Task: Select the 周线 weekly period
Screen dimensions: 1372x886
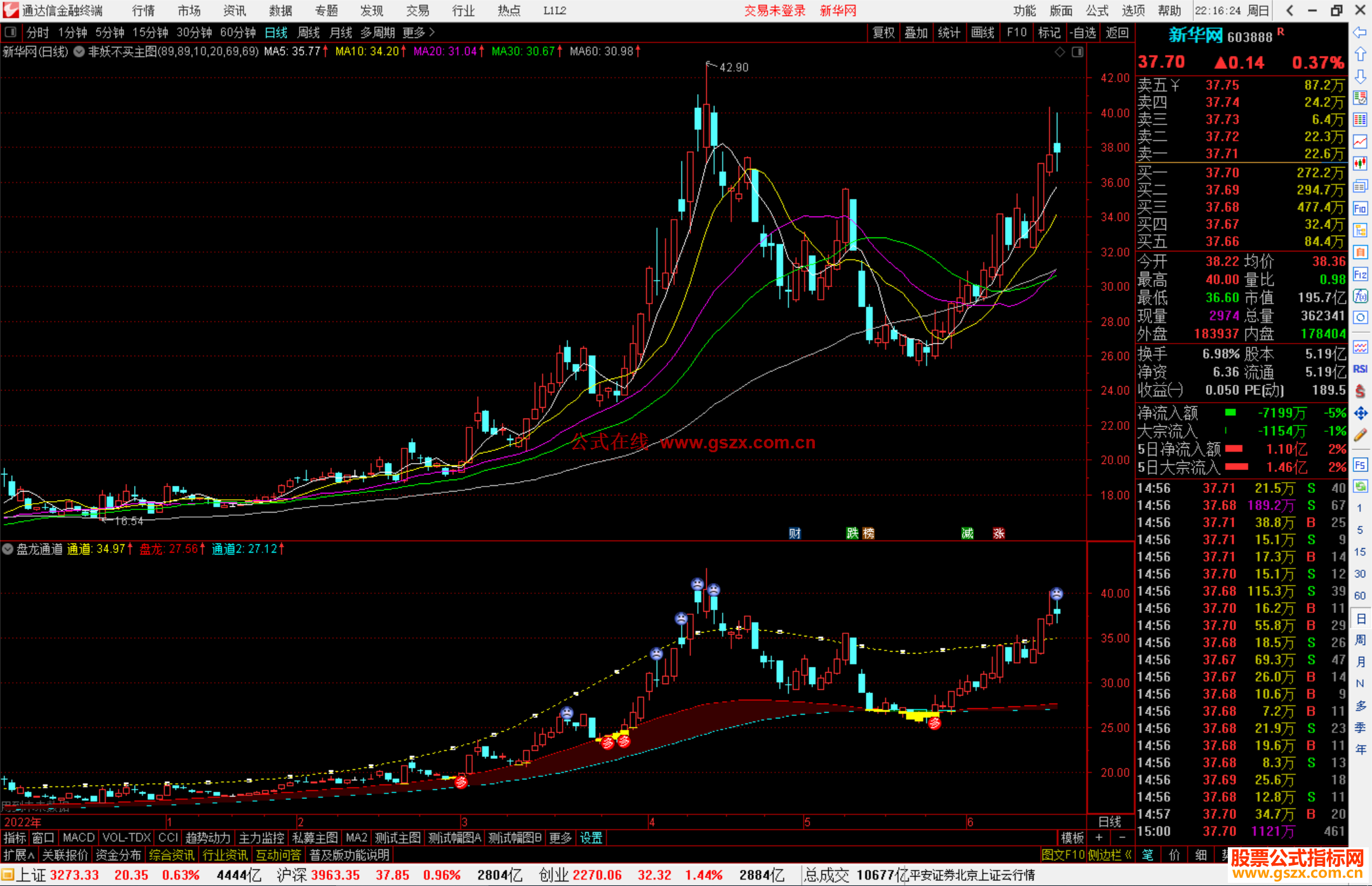Action: pos(309,32)
